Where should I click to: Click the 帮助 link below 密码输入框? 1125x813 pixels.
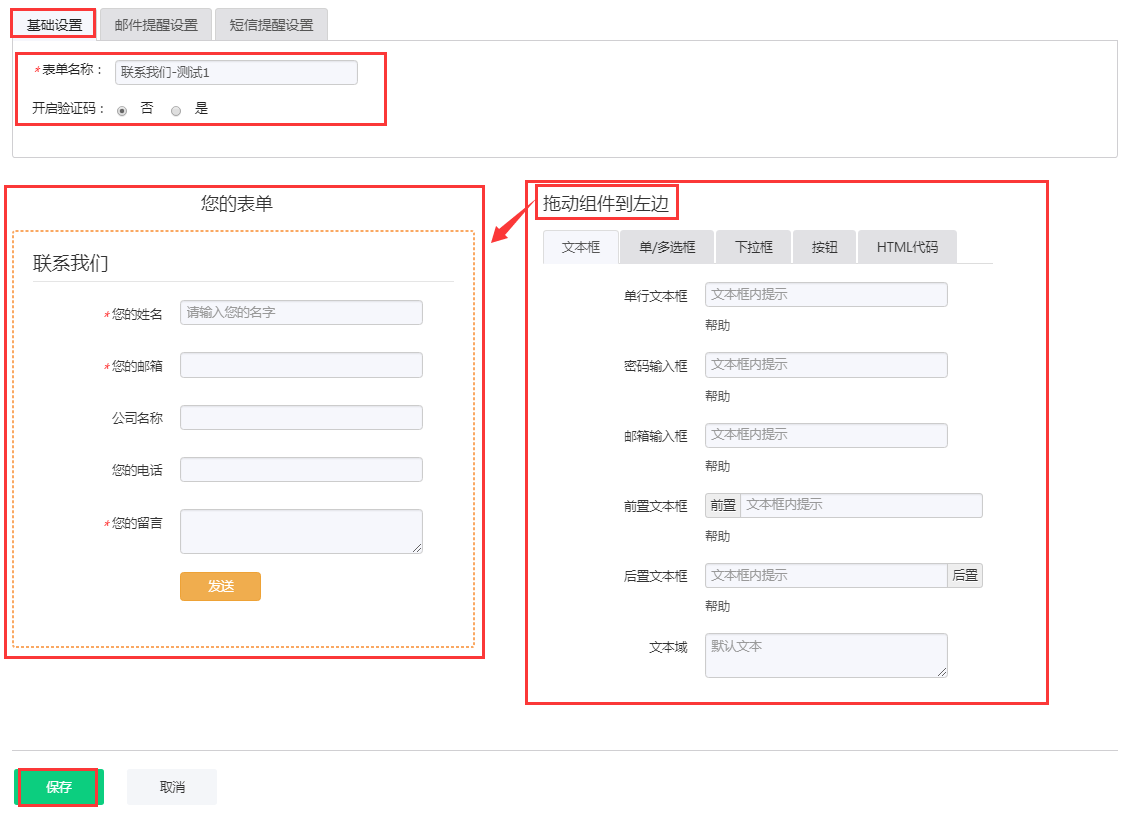[717, 395]
